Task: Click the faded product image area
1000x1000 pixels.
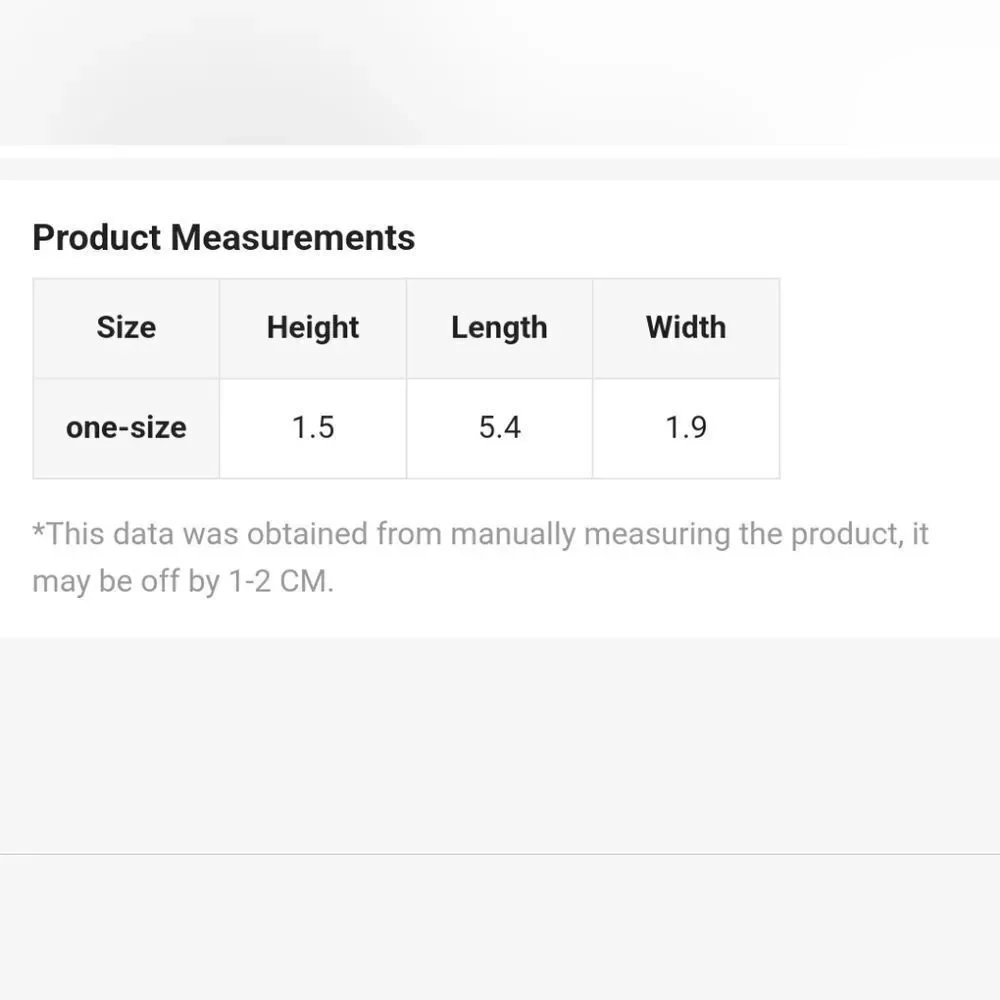Action: (500, 73)
